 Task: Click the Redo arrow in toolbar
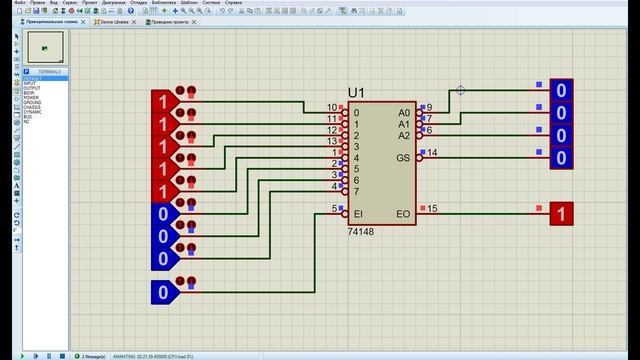pyautogui.click(x=231, y=11)
